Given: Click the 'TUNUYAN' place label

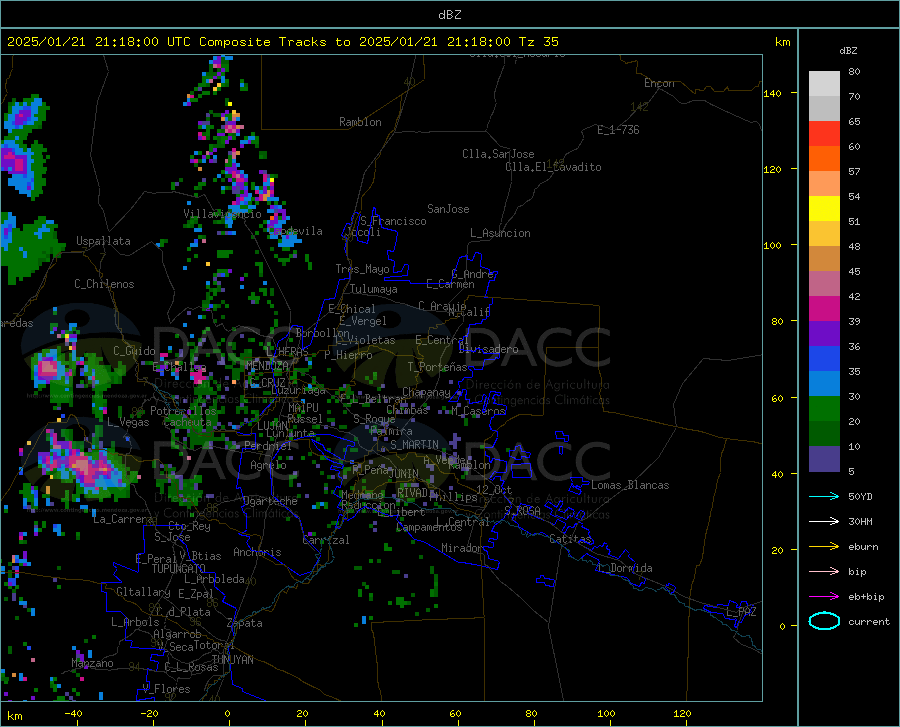Looking at the screenshot, I should coord(232,660).
